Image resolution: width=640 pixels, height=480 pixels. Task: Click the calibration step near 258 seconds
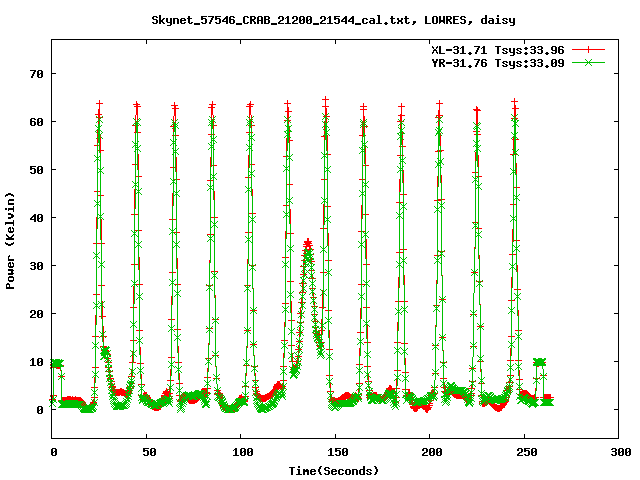pos(540,362)
